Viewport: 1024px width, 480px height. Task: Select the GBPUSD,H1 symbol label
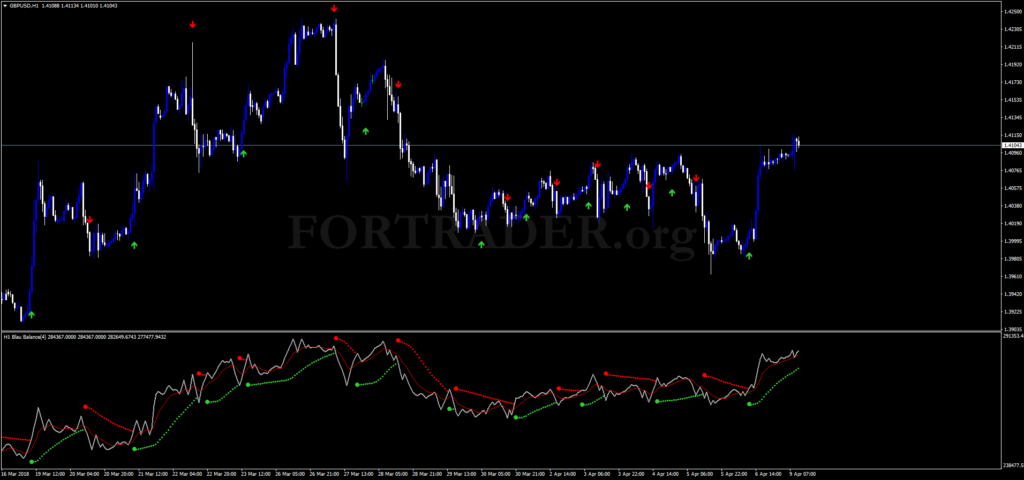pyautogui.click(x=24, y=7)
